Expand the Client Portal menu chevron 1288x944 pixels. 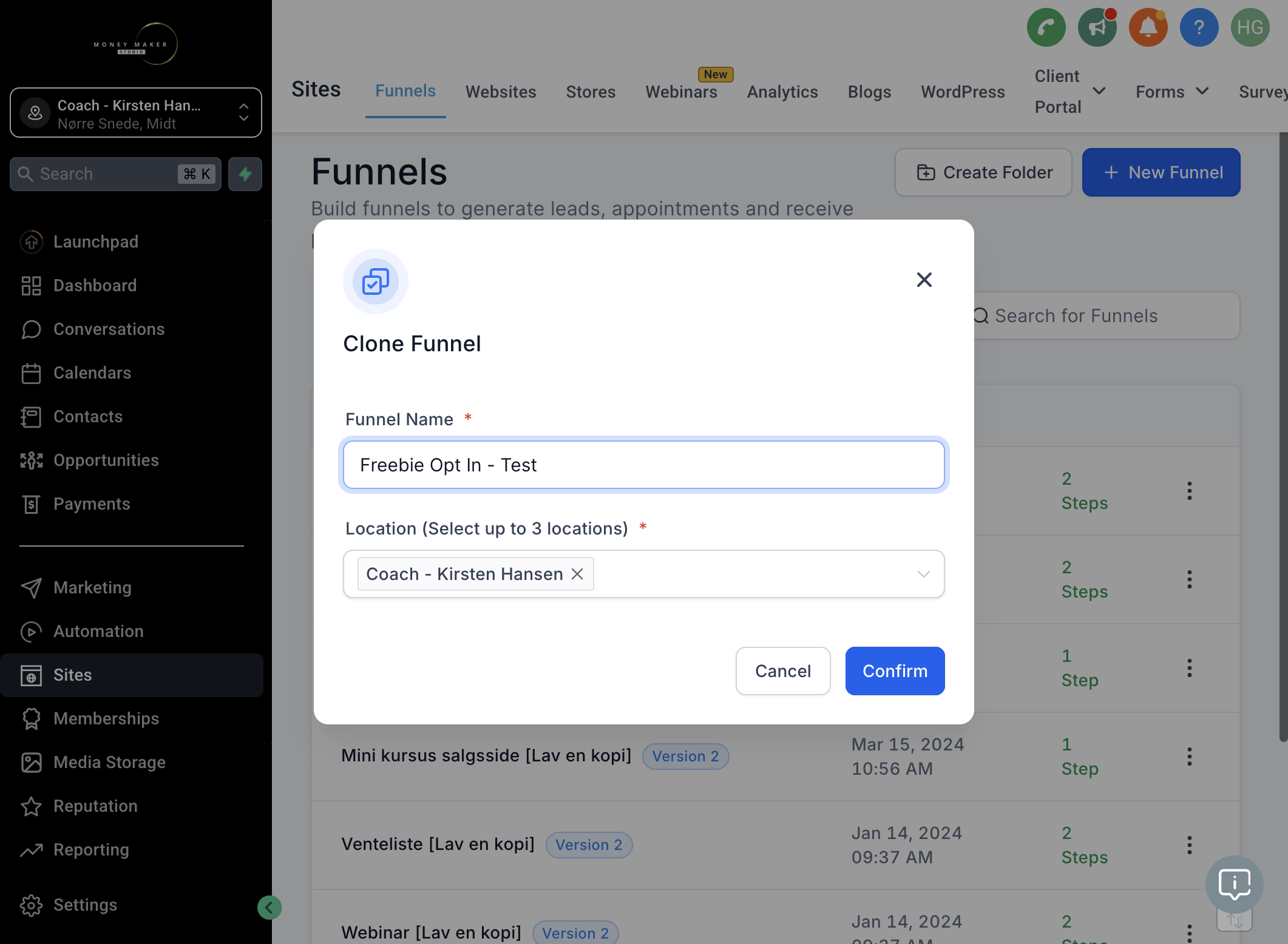(x=1098, y=91)
